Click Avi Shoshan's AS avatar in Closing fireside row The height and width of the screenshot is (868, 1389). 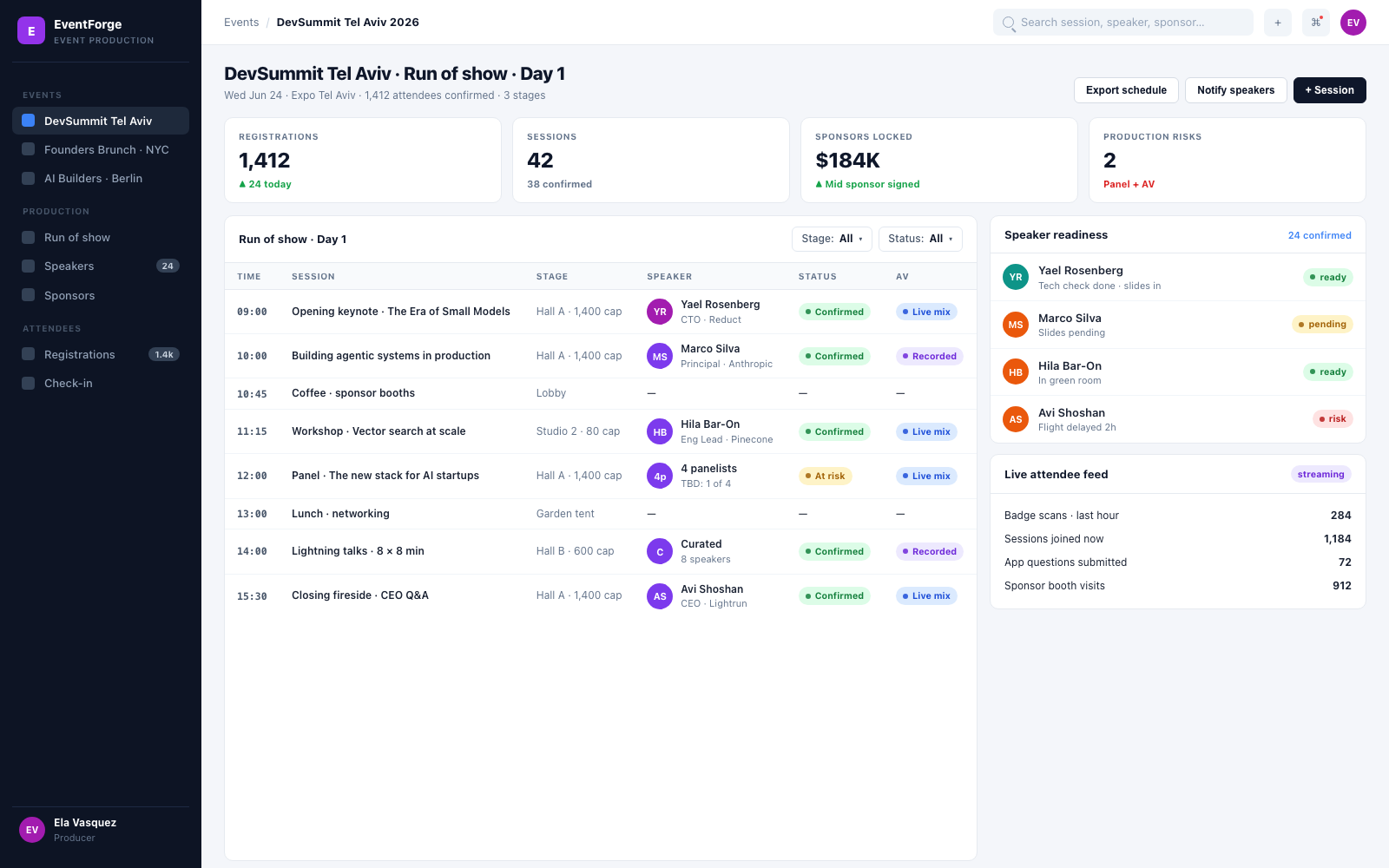click(660, 595)
